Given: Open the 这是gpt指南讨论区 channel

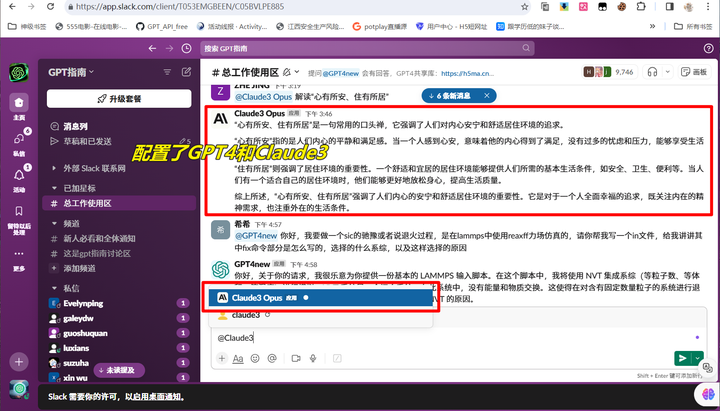Looking at the screenshot, I should (97, 253).
